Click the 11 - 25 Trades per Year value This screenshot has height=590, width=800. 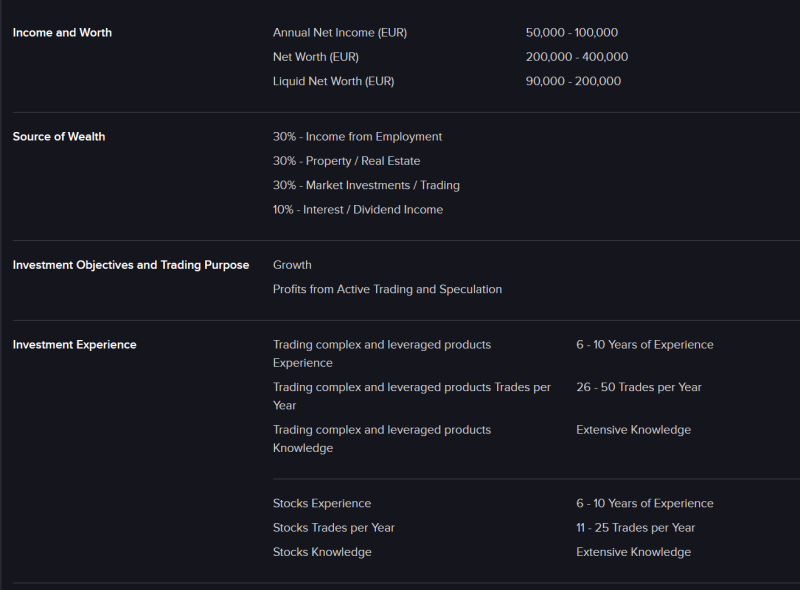click(x=635, y=528)
